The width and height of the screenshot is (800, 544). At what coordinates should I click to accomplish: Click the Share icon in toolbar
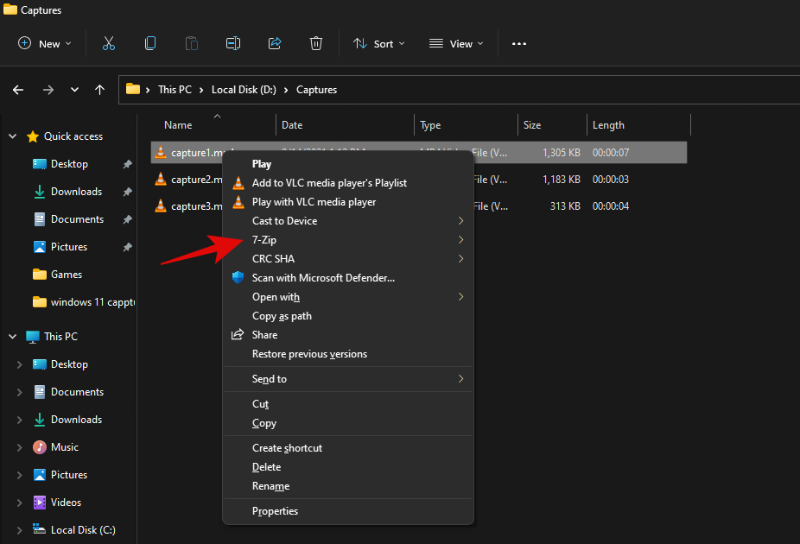tap(275, 43)
